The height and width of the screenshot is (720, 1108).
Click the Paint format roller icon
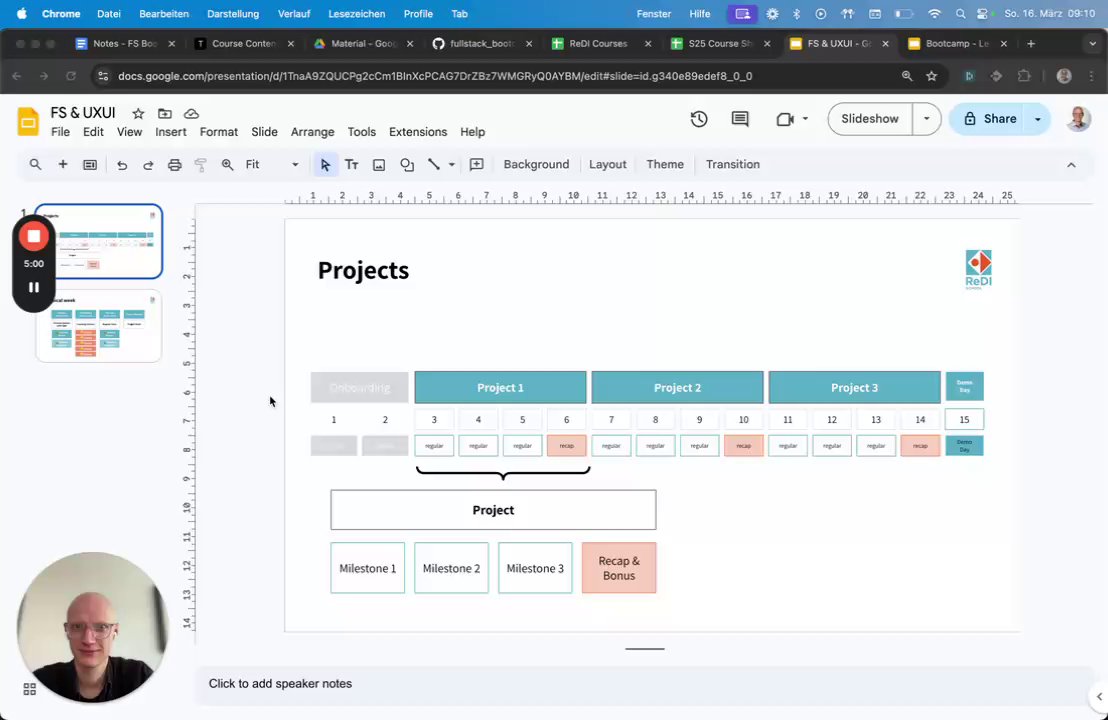[201, 165]
